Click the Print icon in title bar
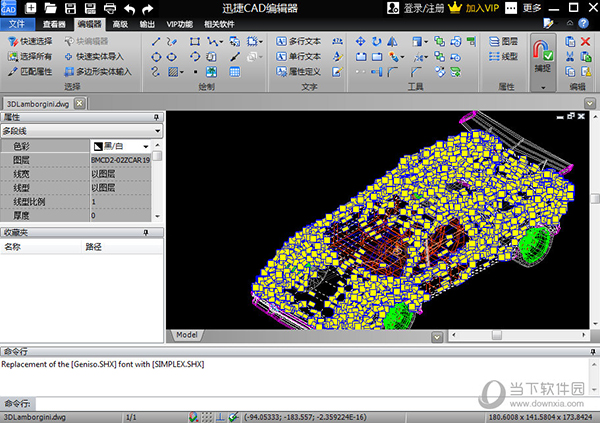 [110, 8]
